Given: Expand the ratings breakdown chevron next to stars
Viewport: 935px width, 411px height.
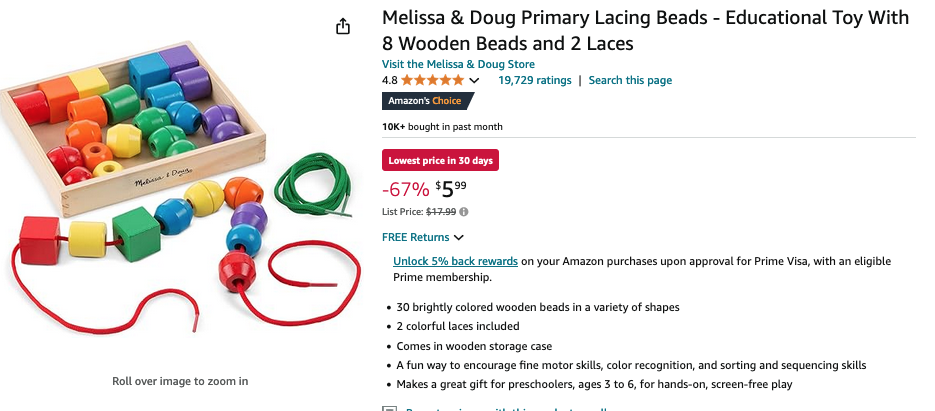Looking at the screenshot, I should [474, 81].
